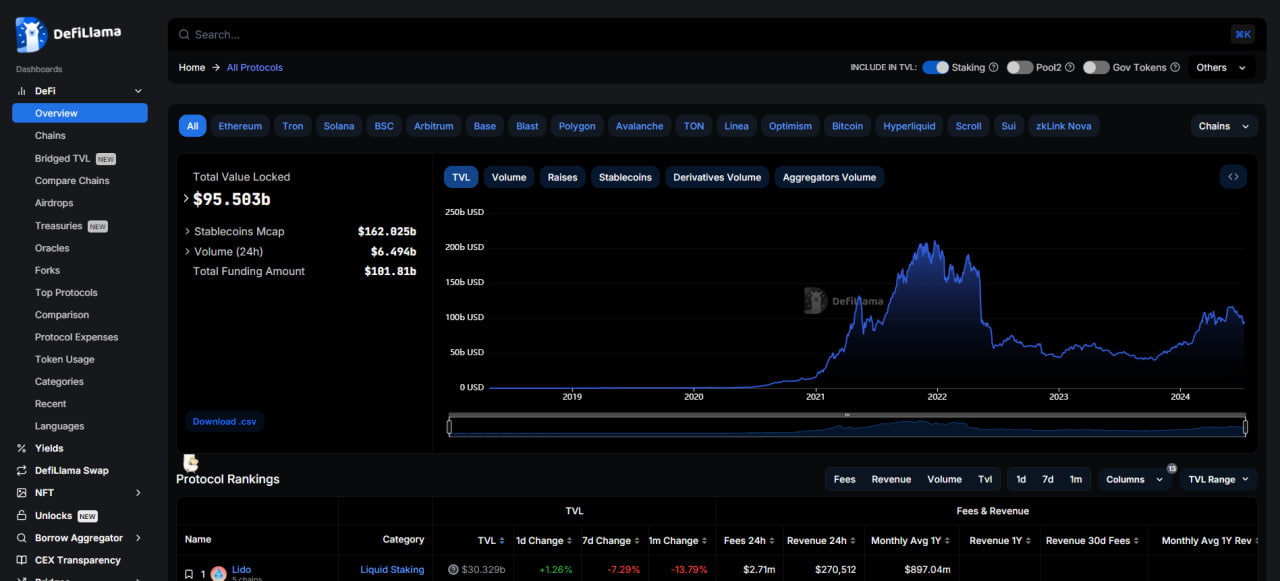Expand the Stablecoins Mcap row

[187, 231]
